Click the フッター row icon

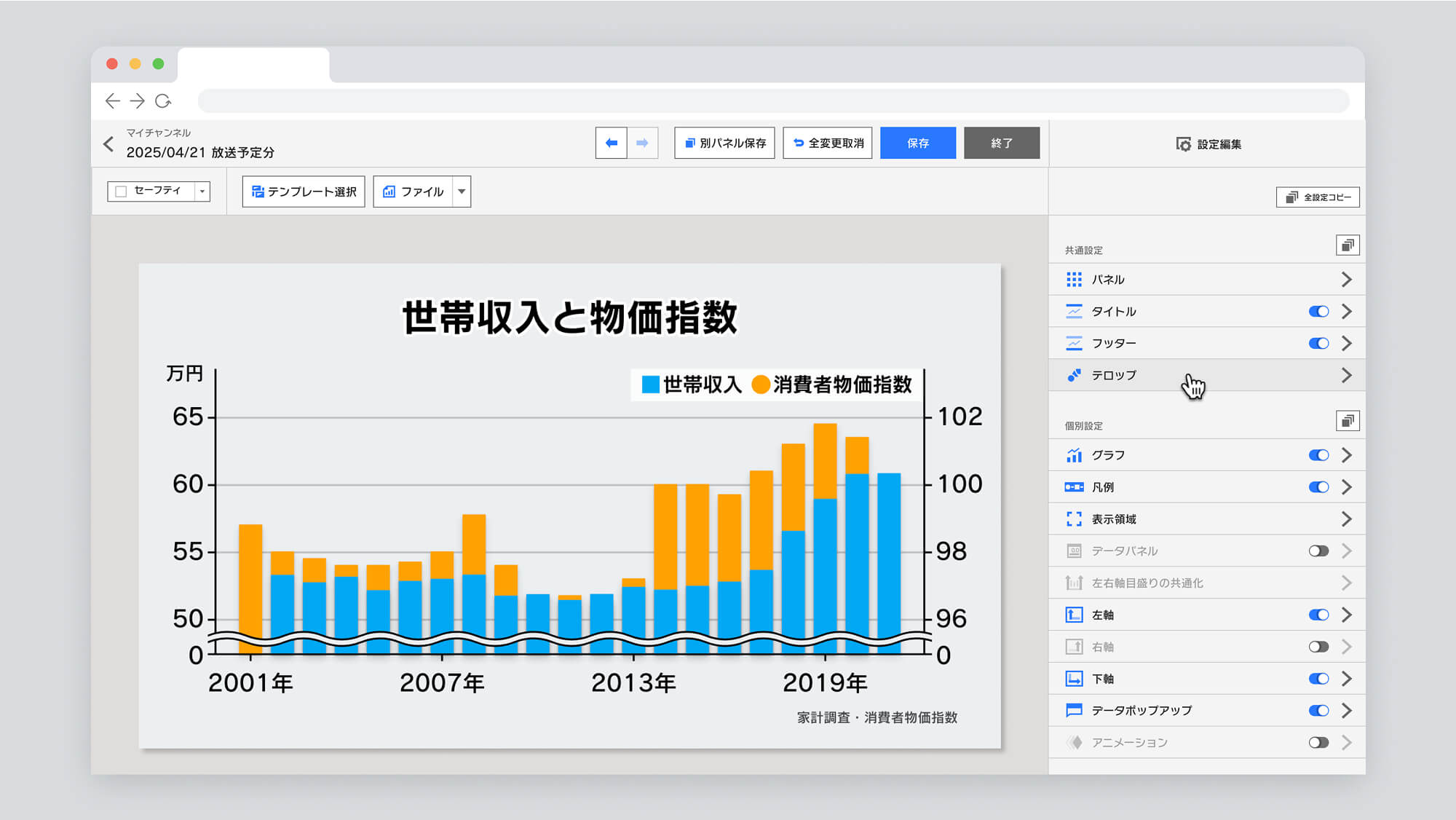pyautogui.click(x=1074, y=343)
